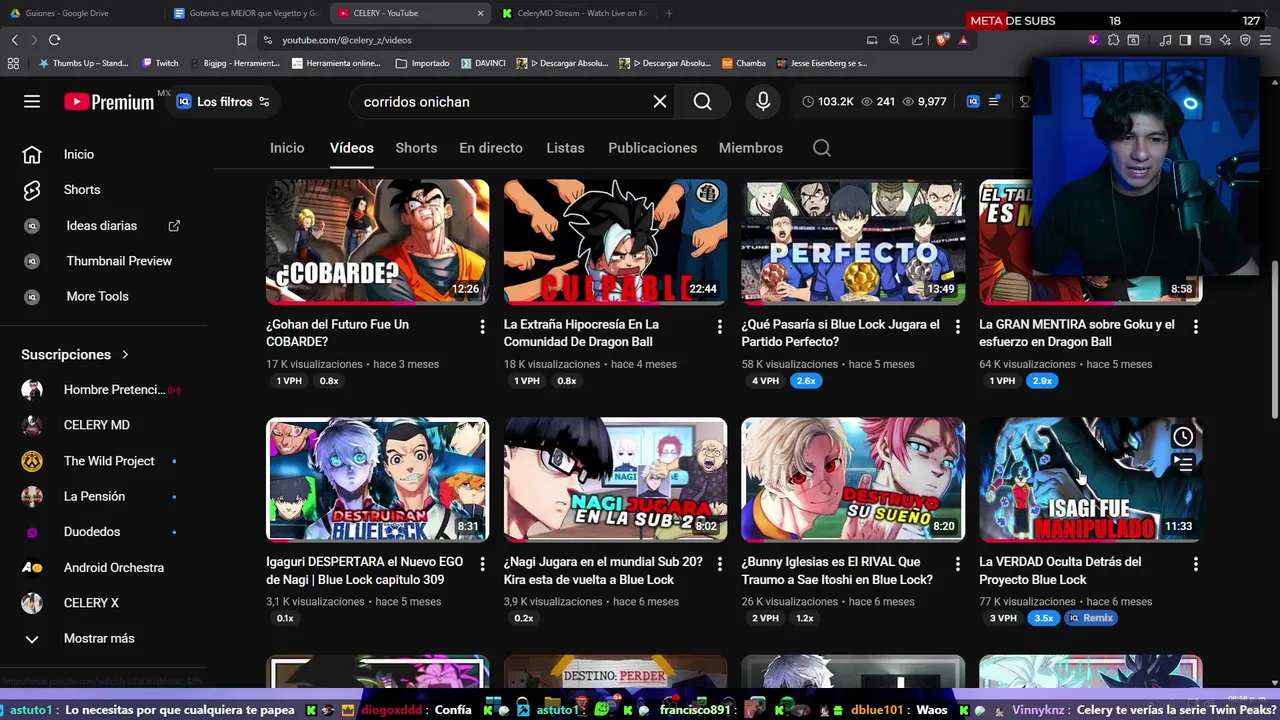Open the browser main menu
Screen dimensions: 1280x720
[x=1265, y=40]
